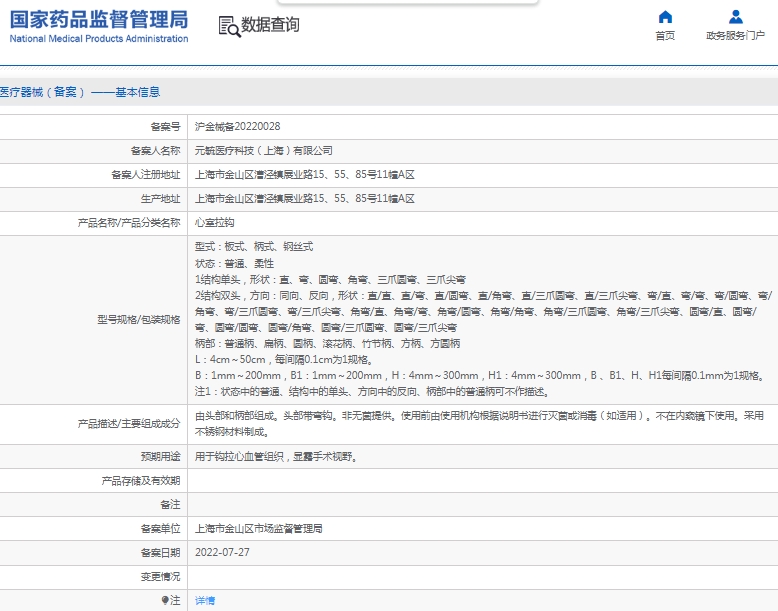Select the date 2022-07-27
This screenshot has height=611, width=778.
click(222, 552)
